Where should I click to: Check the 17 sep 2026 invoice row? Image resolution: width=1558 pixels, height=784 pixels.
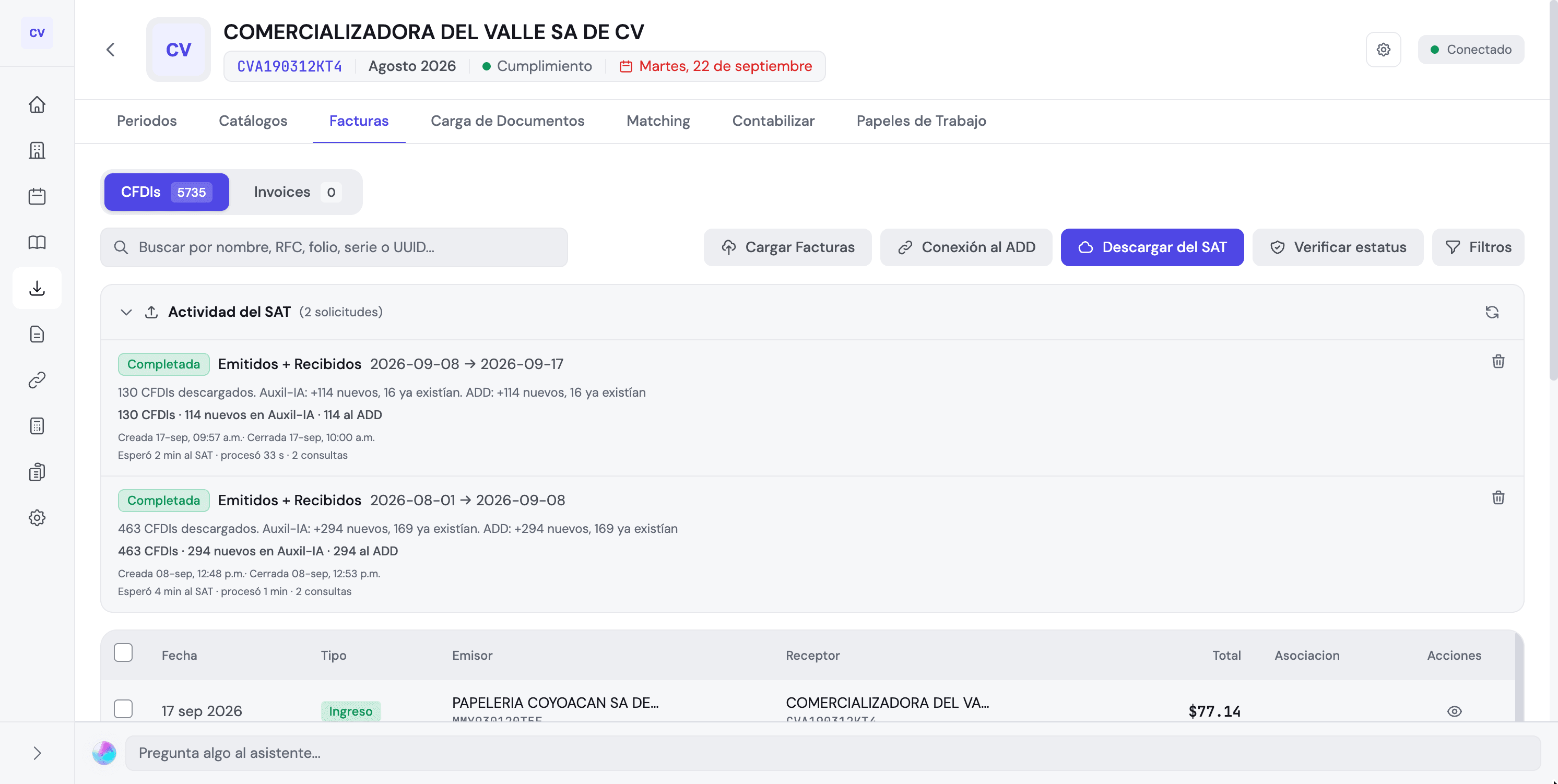click(123, 709)
